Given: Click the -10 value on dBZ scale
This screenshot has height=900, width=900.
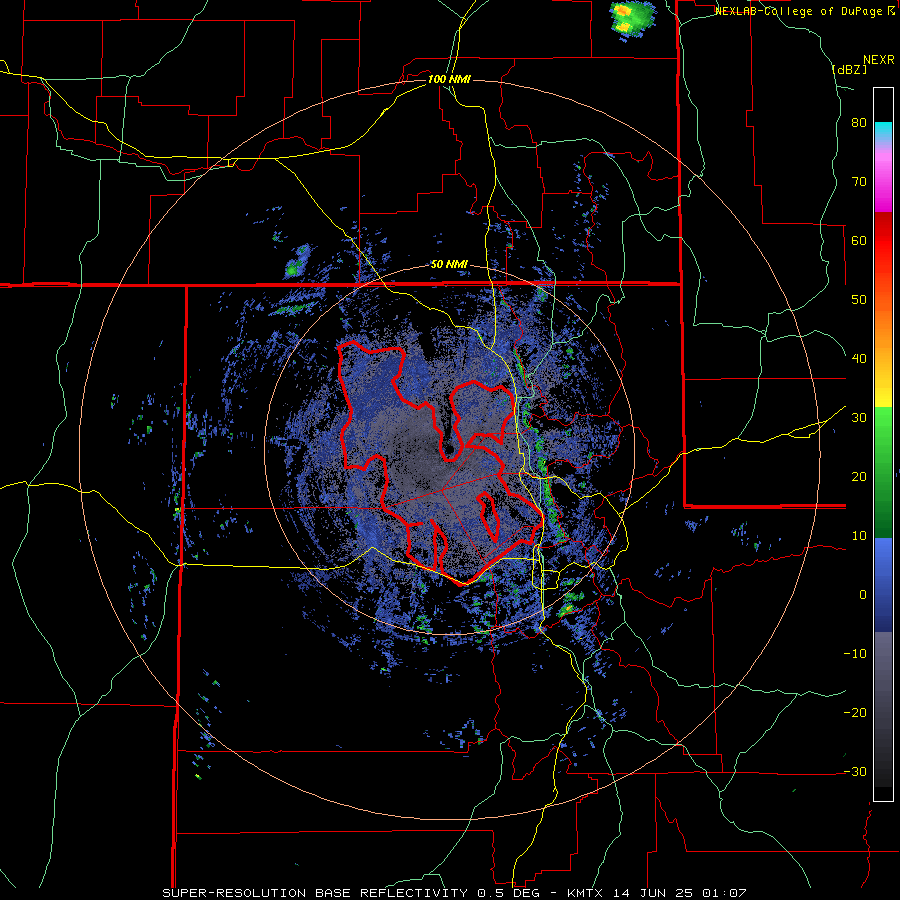Looking at the screenshot, I should pos(855,654).
